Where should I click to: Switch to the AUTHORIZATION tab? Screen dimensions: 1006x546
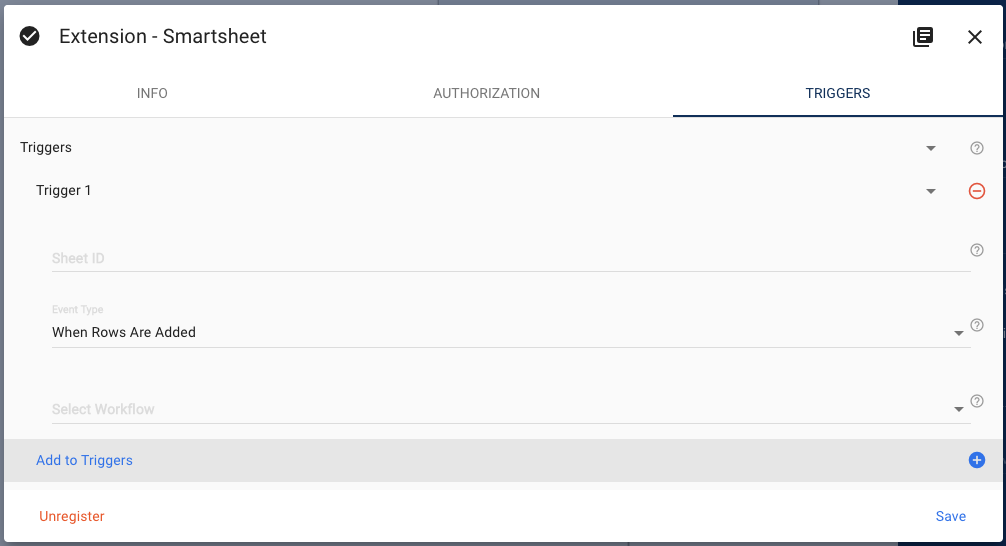[x=486, y=93]
